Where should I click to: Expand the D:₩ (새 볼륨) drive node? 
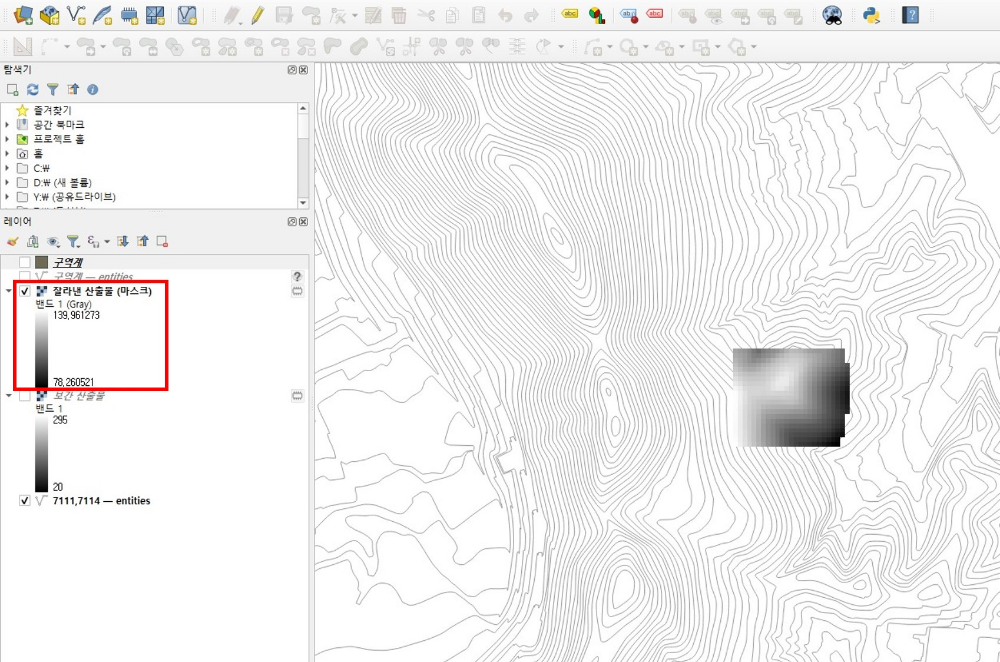pos(7,182)
